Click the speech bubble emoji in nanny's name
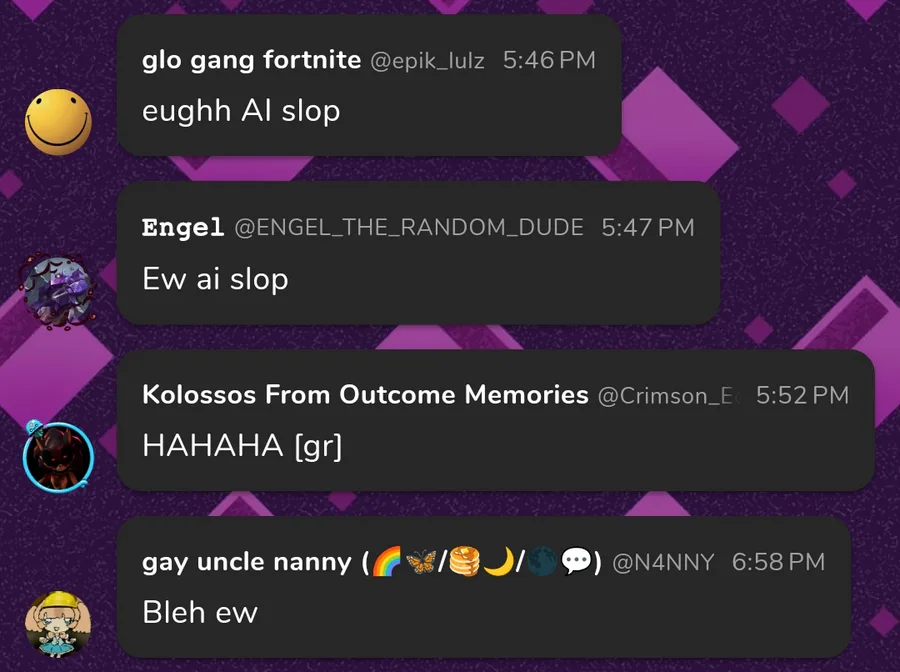The height and width of the screenshot is (672, 900). (x=576, y=562)
